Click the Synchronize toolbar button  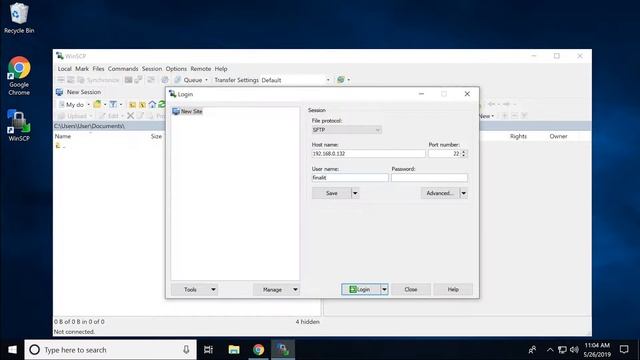98,80
